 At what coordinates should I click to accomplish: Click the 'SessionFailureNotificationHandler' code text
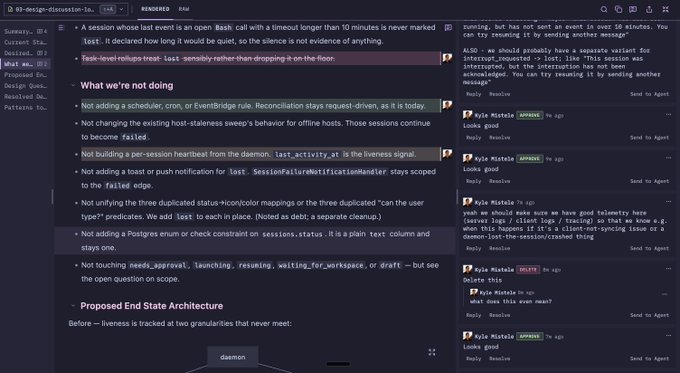click(x=320, y=172)
